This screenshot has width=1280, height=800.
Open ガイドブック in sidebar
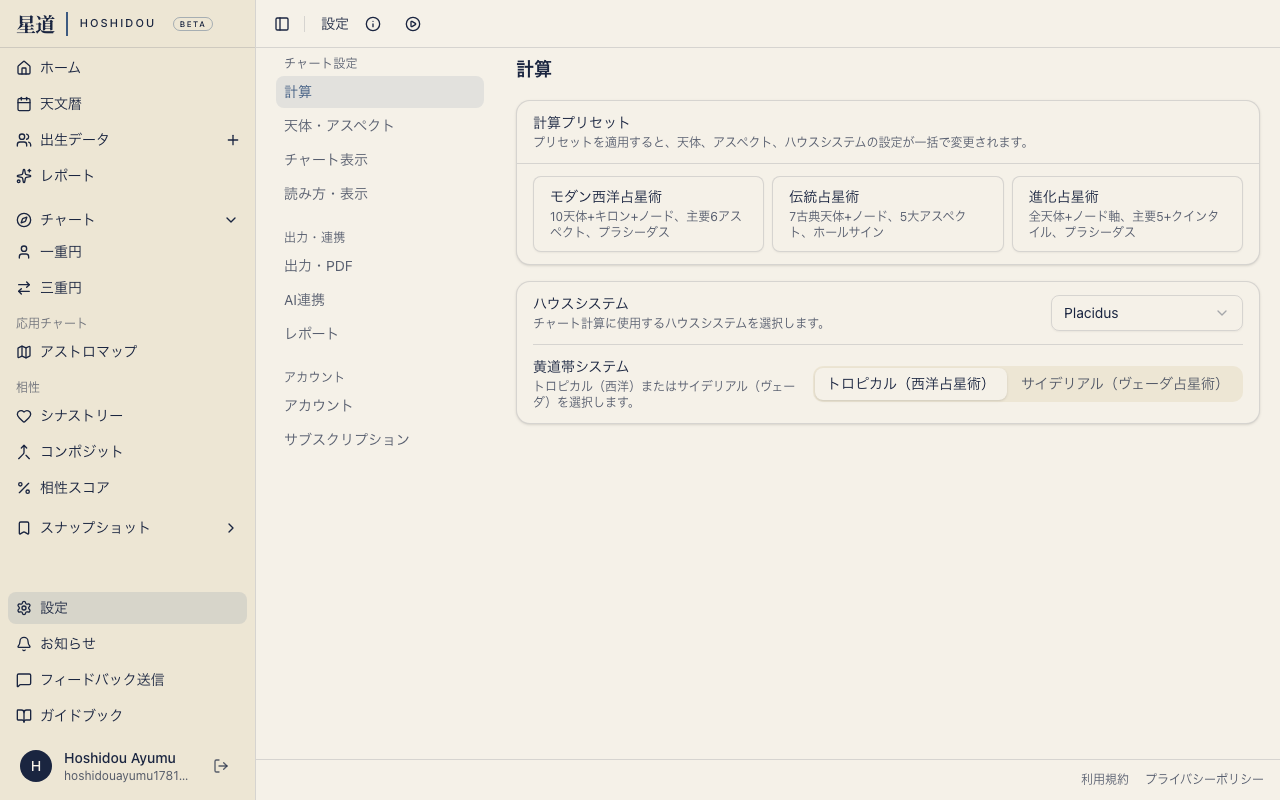coord(127,716)
